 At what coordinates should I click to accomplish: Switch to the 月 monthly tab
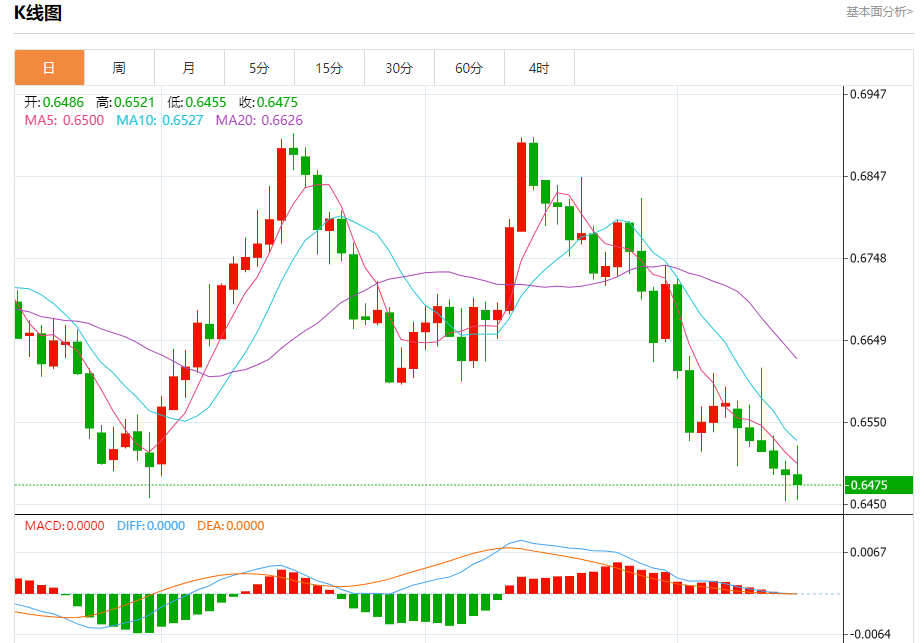tap(189, 68)
